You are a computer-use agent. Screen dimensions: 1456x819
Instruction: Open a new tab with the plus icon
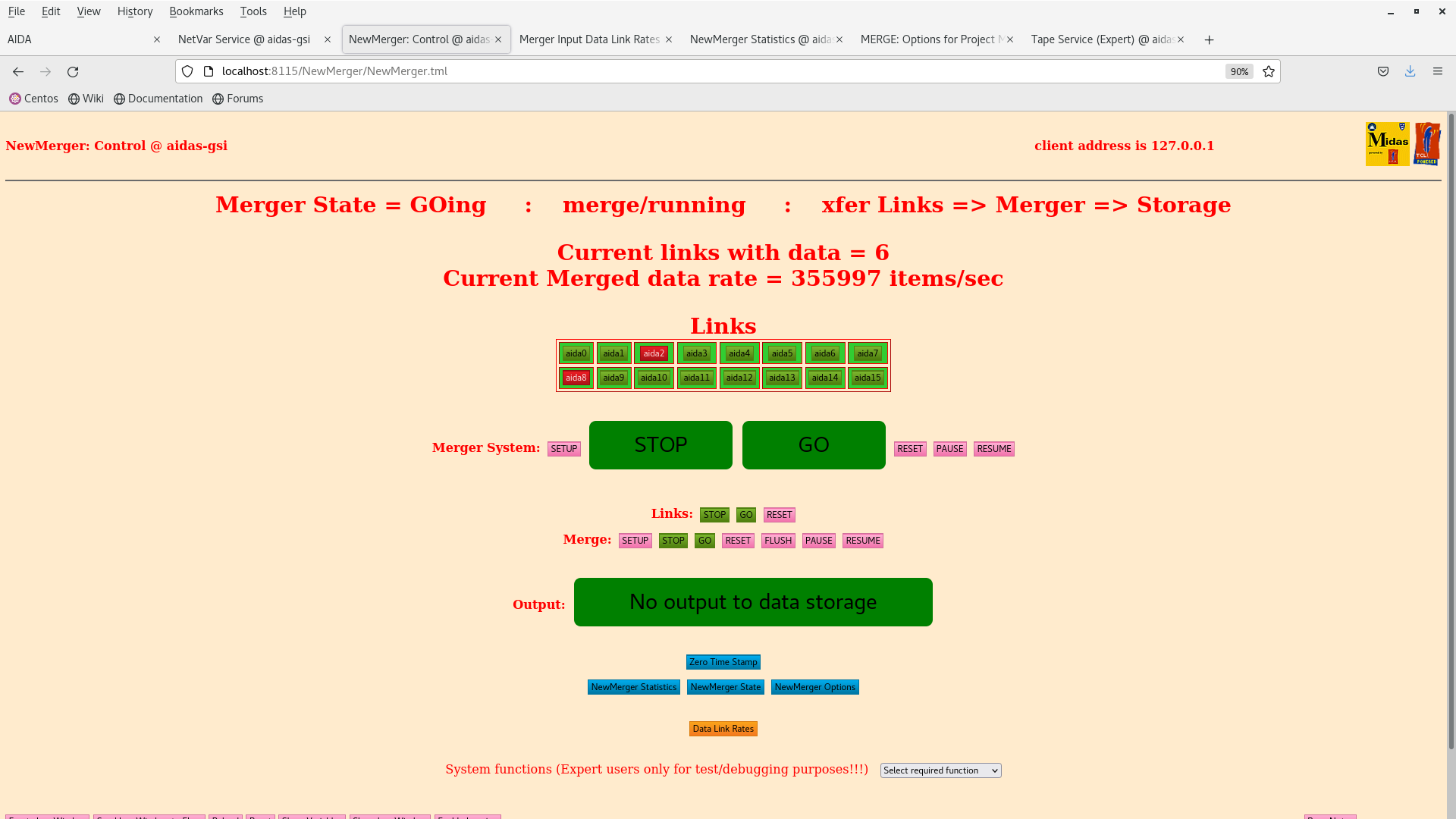tap(1209, 39)
